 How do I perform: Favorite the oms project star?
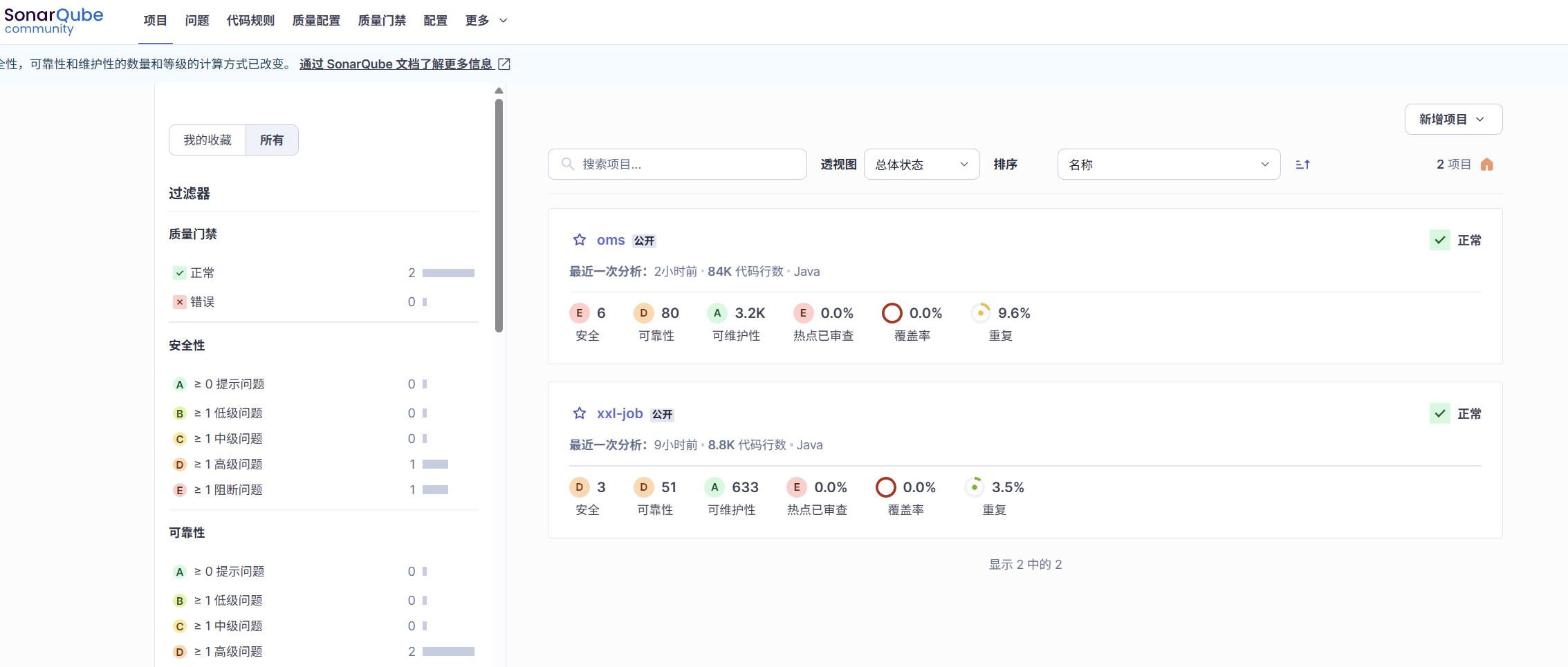pos(580,240)
